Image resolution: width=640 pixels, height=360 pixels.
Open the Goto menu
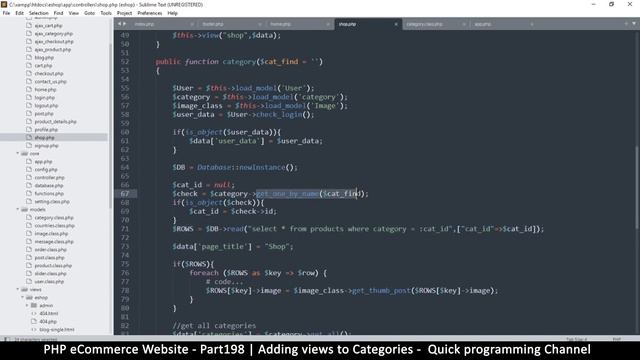pyautogui.click(x=89, y=13)
